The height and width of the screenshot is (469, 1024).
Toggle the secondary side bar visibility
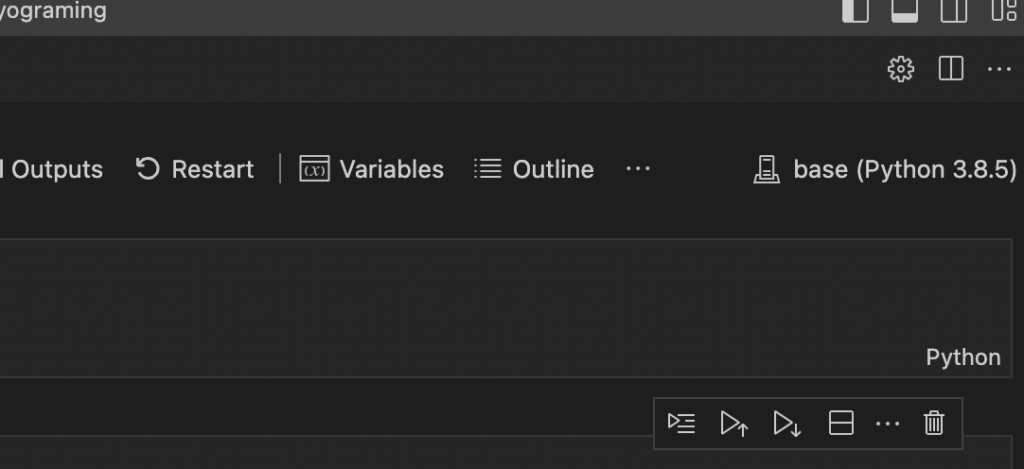pyautogui.click(x=953, y=10)
